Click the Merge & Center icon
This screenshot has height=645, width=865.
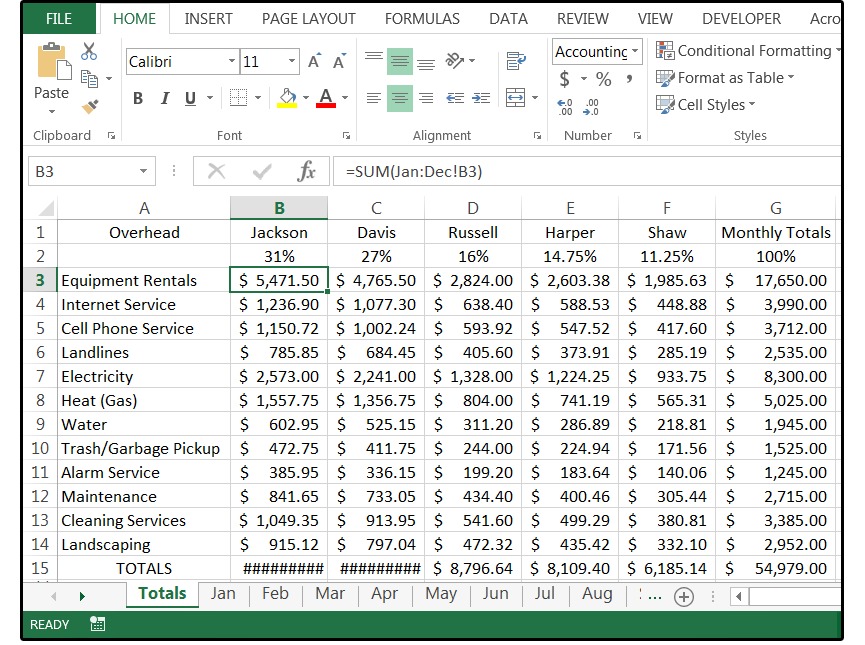tap(515, 98)
